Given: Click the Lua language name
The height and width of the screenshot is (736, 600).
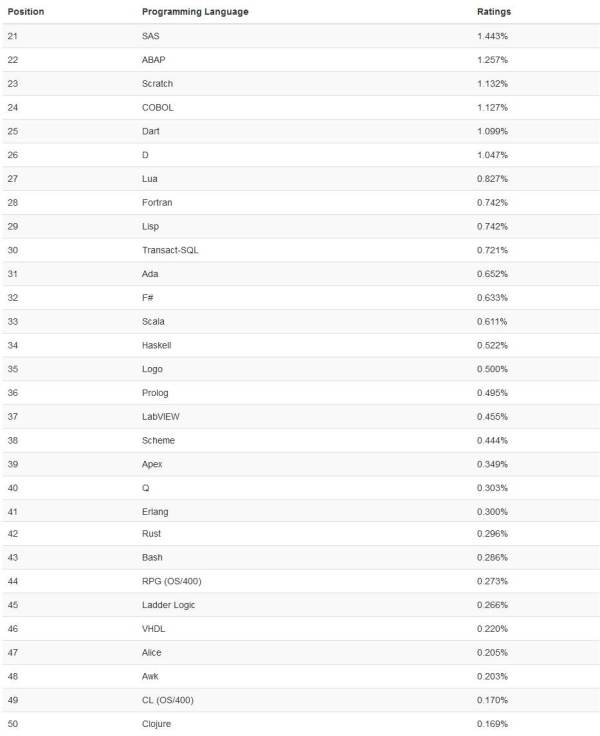Looking at the screenshot, I should [151, 179].
